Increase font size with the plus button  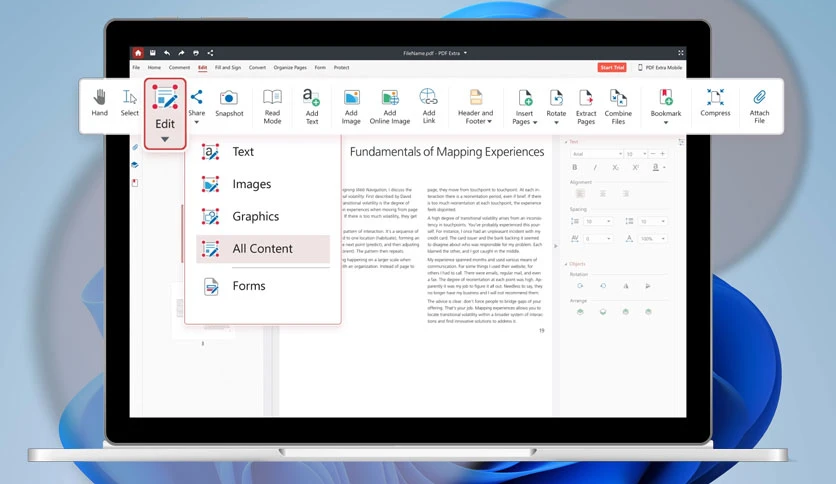[662, 154]
